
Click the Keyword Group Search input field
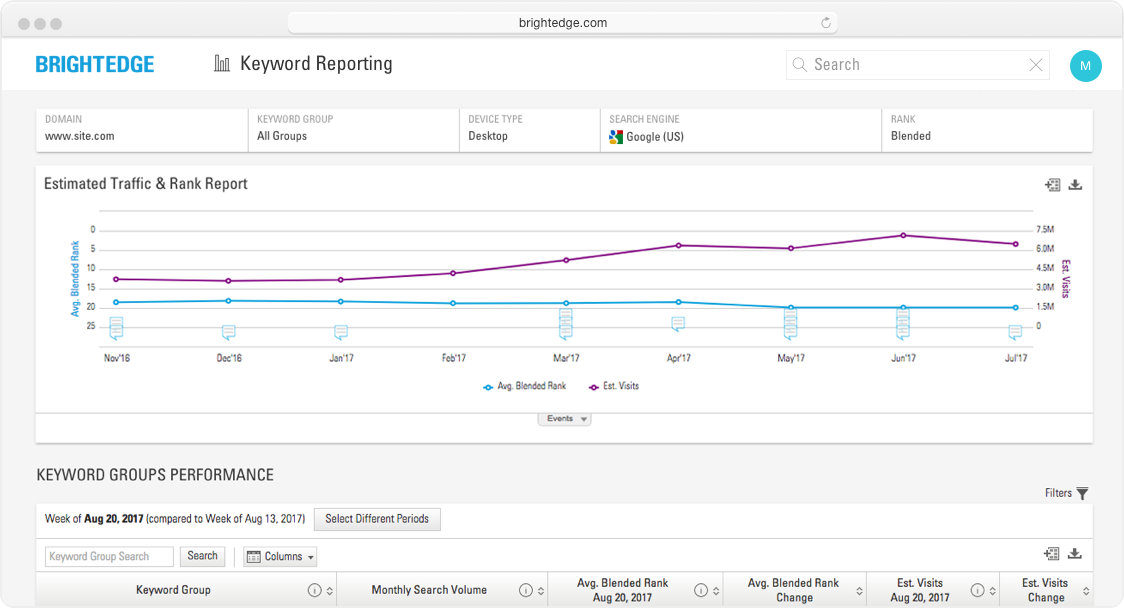pos(109,557)
